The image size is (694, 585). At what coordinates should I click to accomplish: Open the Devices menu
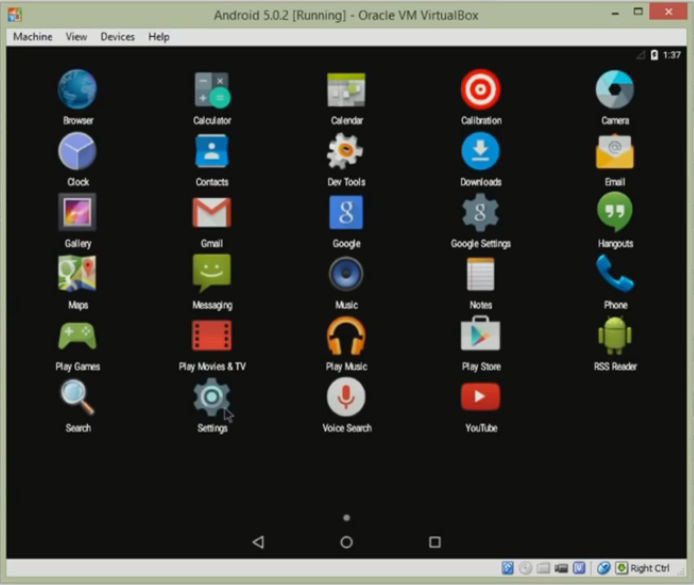118,37
